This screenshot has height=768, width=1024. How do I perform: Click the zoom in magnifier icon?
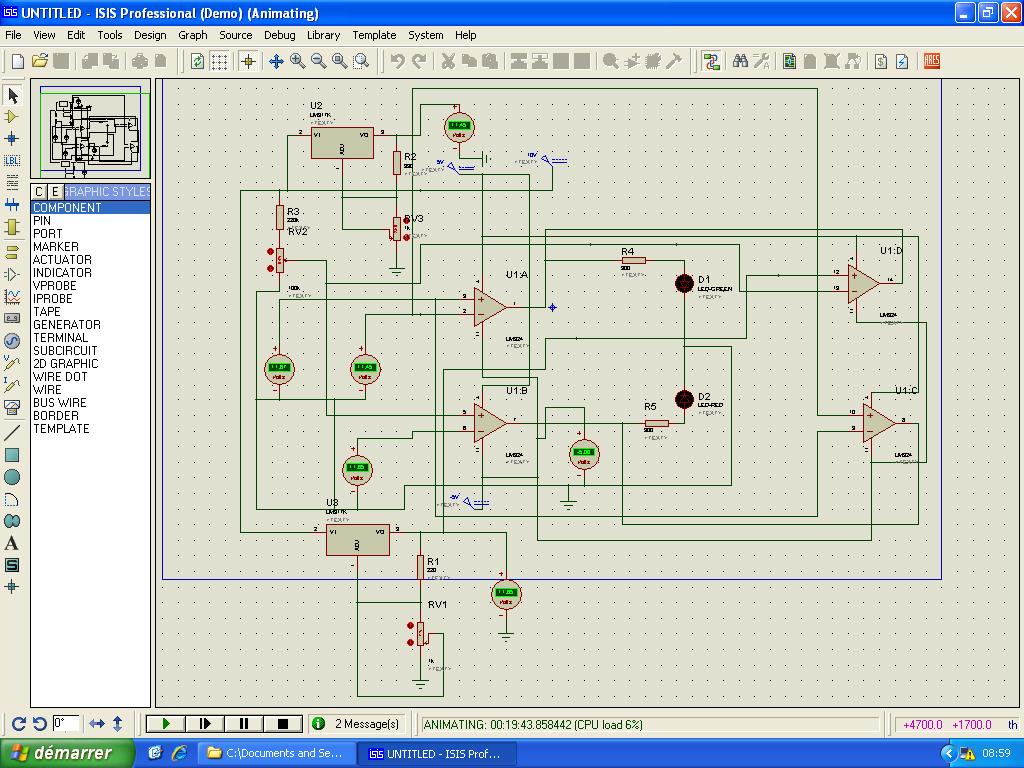click(x=298, y=61)
